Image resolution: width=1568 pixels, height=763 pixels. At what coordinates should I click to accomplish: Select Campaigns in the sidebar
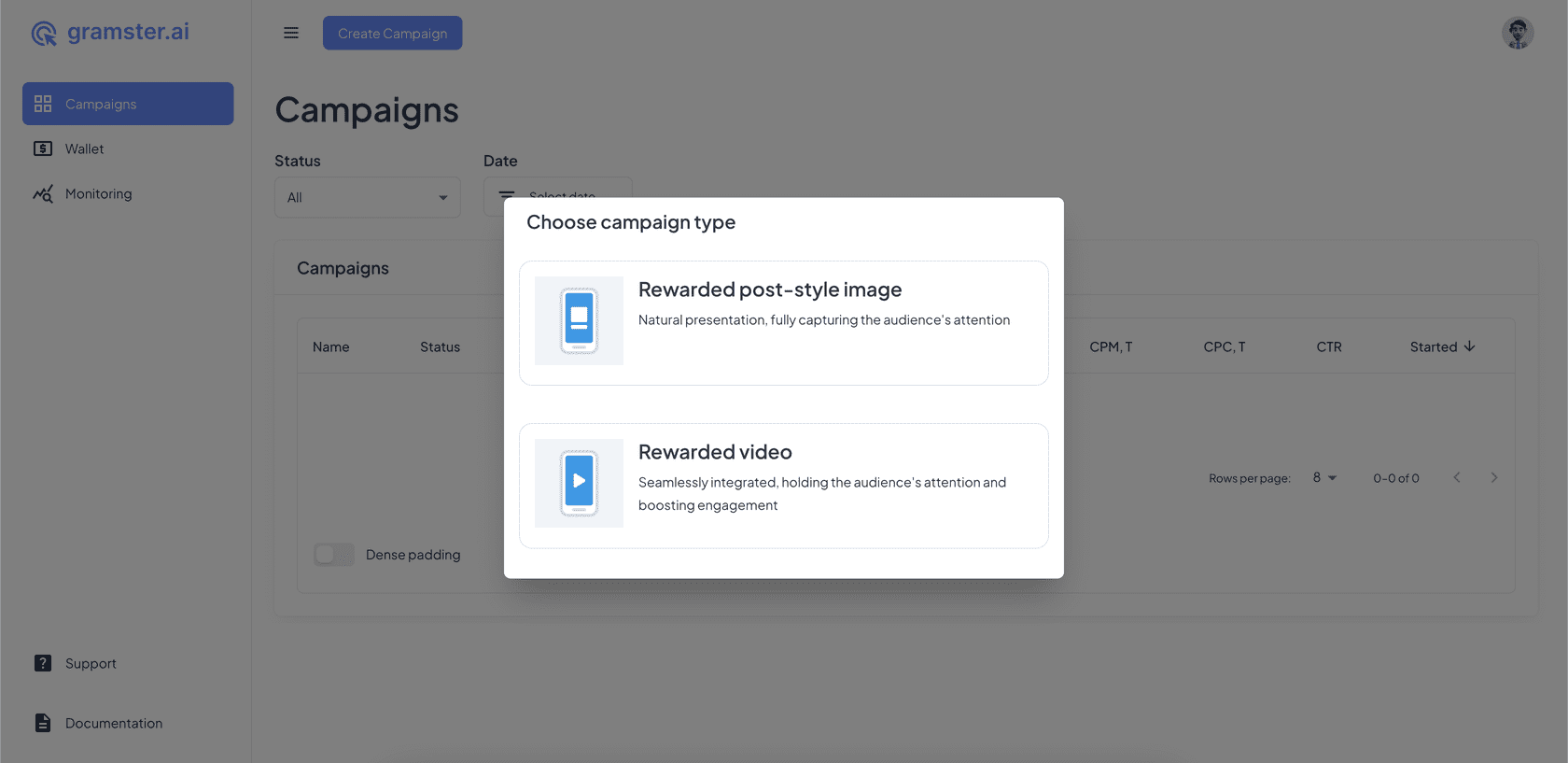[x=128, y=104]
